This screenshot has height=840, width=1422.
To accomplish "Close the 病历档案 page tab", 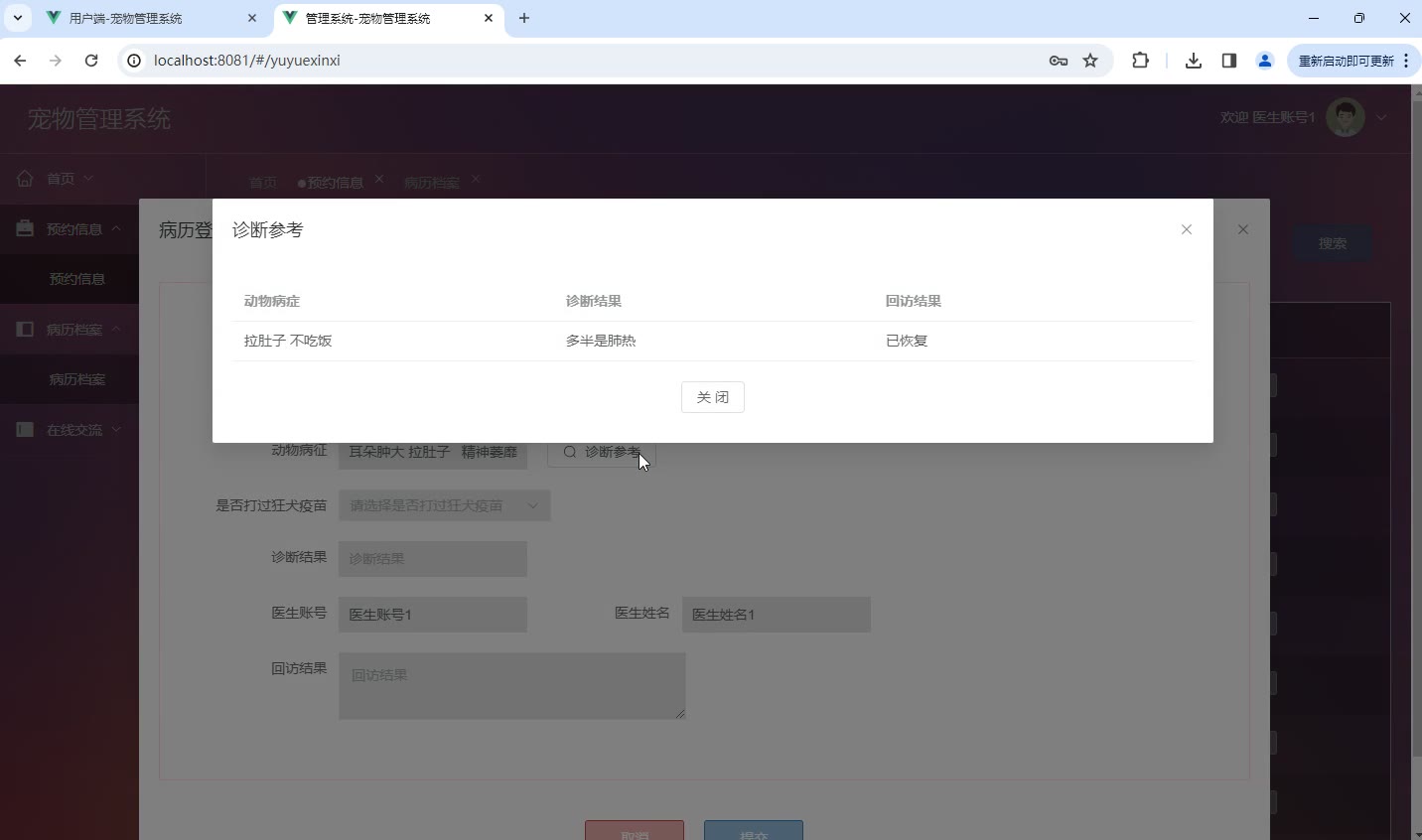I will click(476, 179).
